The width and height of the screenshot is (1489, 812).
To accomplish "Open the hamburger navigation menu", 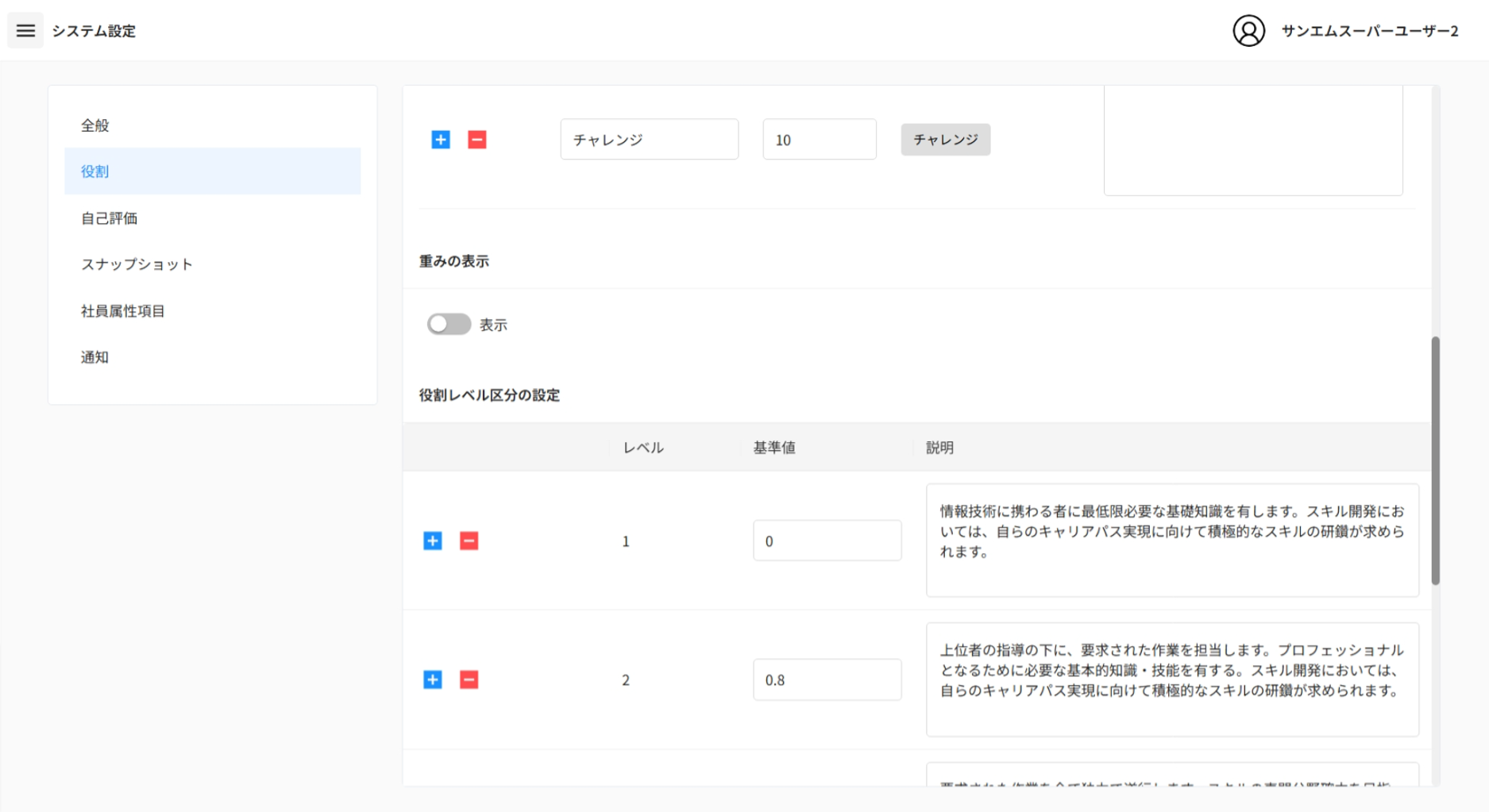I will [25, 31].
